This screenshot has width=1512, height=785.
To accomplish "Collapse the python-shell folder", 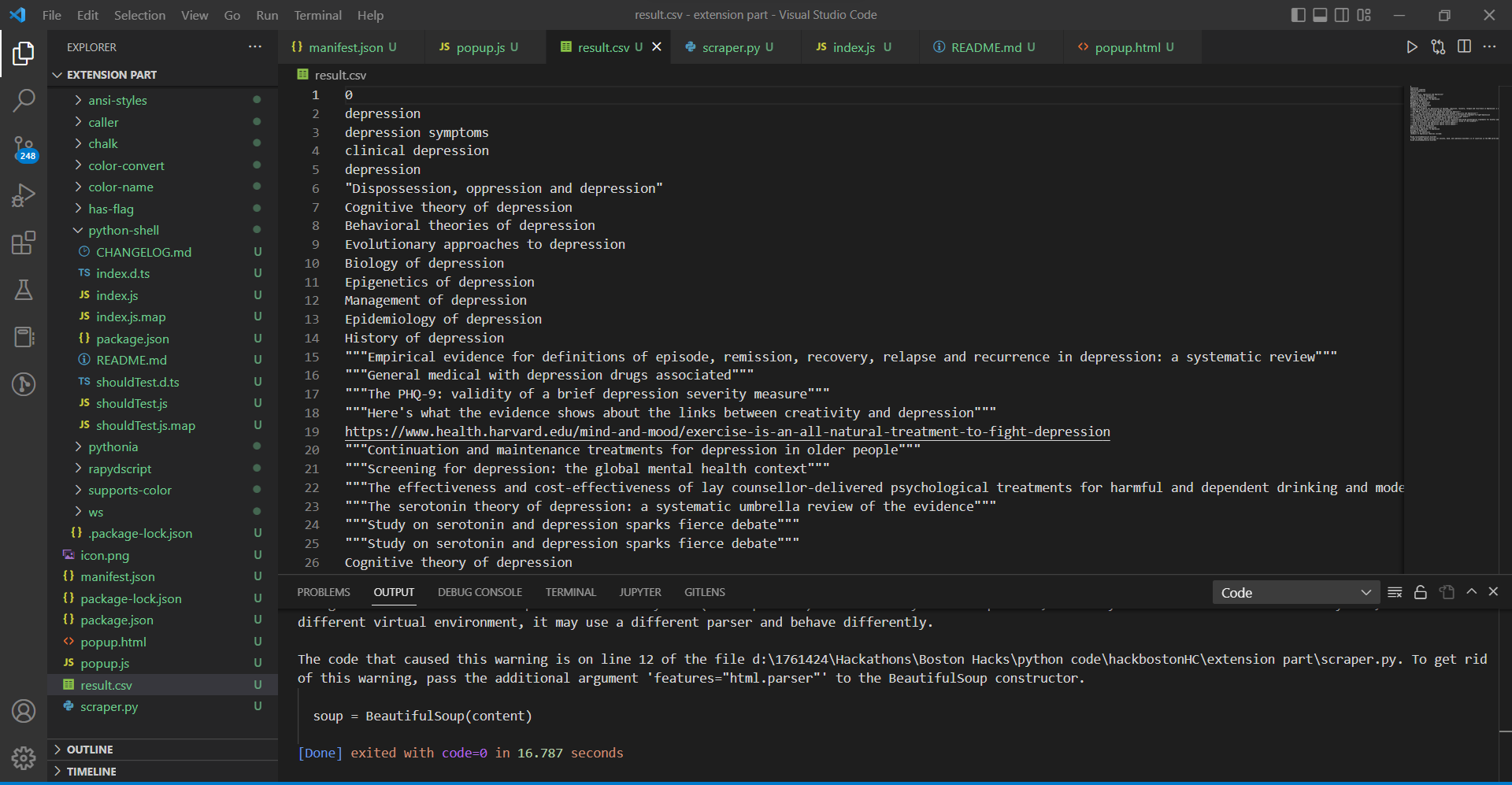I will tap(123, 230).
